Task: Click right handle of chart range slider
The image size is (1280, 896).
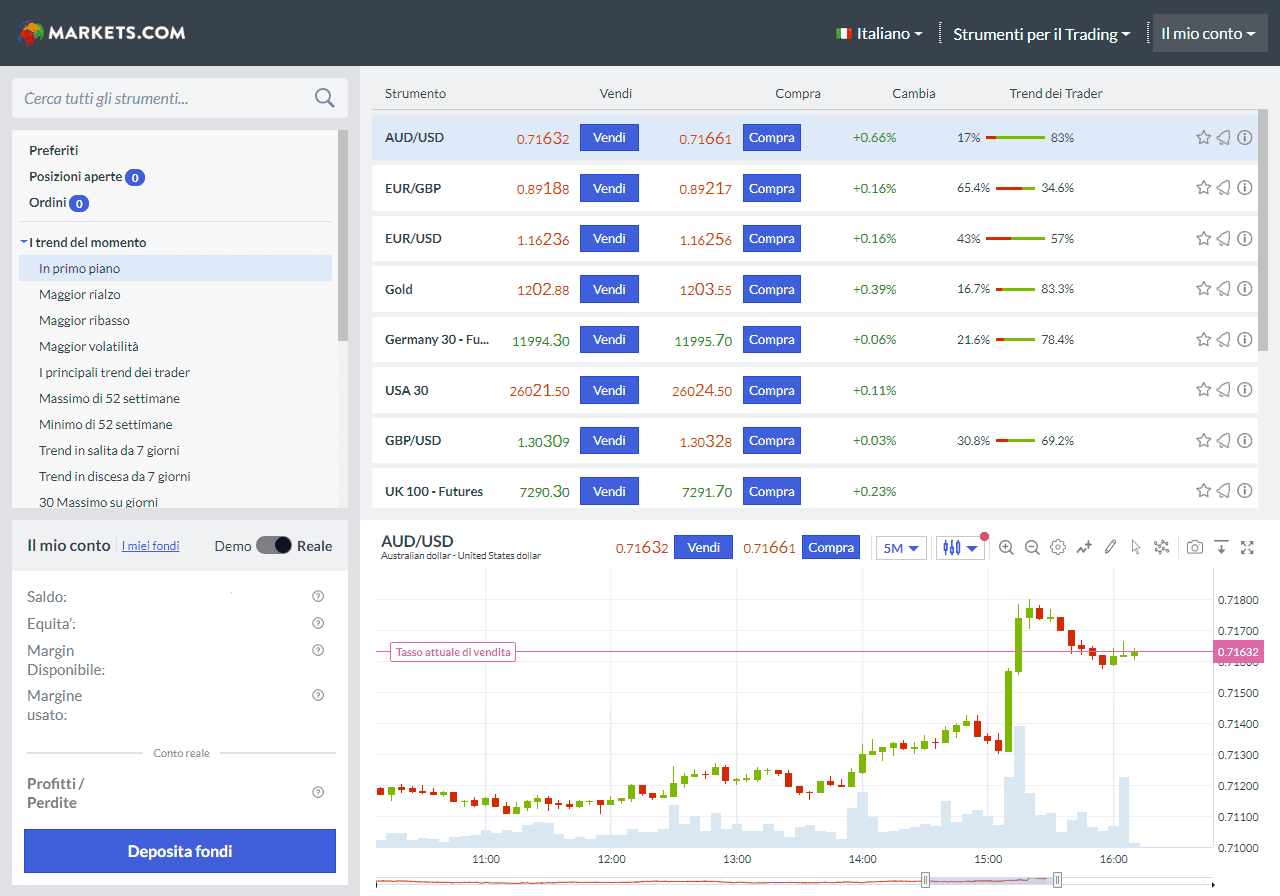Action: 1057,880
